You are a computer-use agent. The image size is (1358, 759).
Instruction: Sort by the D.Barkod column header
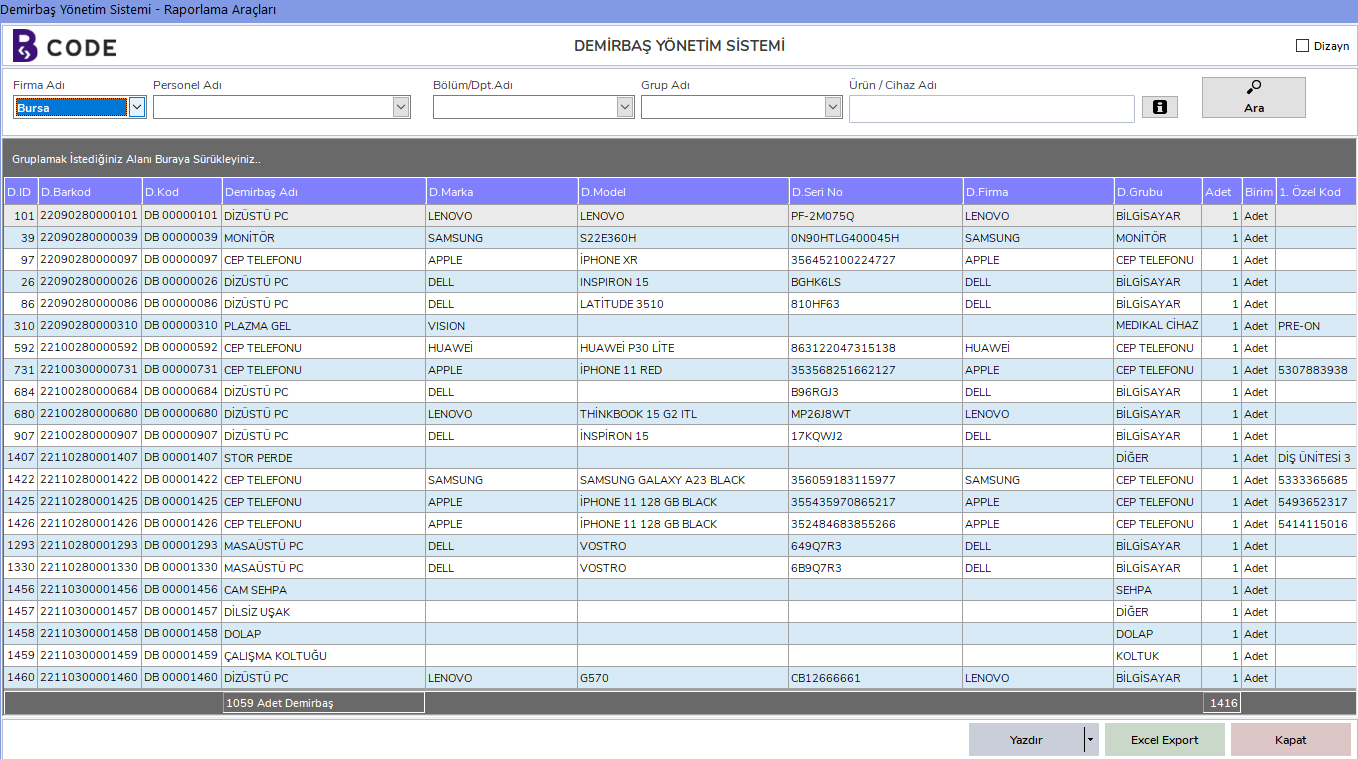90,192
